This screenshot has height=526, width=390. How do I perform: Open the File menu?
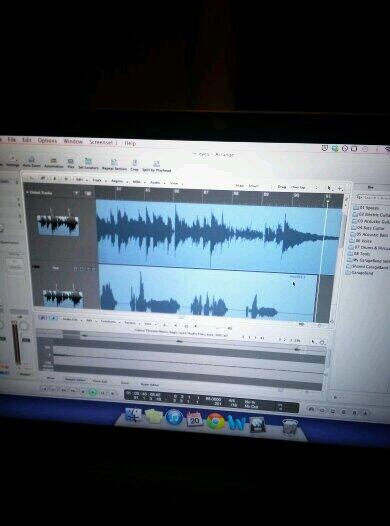coord(11,140)
